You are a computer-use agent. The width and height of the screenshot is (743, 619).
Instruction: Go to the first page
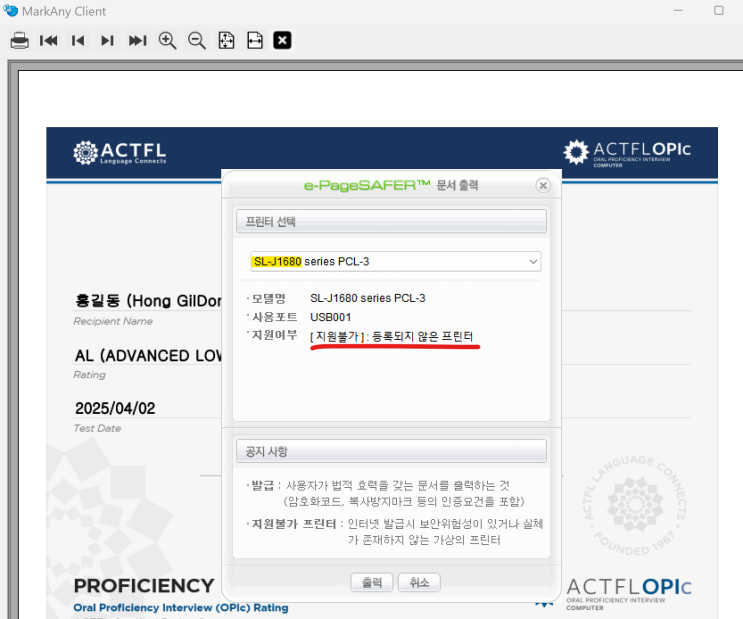coord(49,40)
